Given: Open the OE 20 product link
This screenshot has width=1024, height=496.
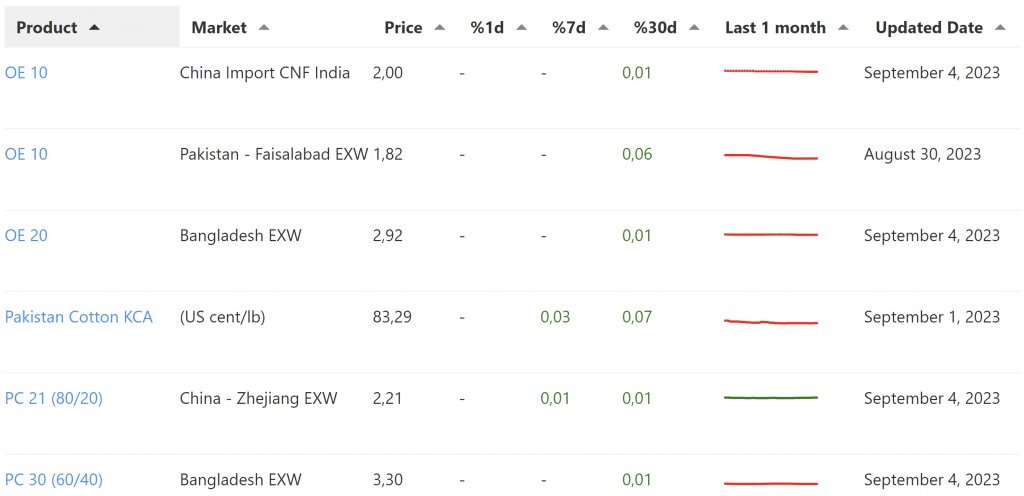Looking at the screenshot, I should (x=26, y=236).
